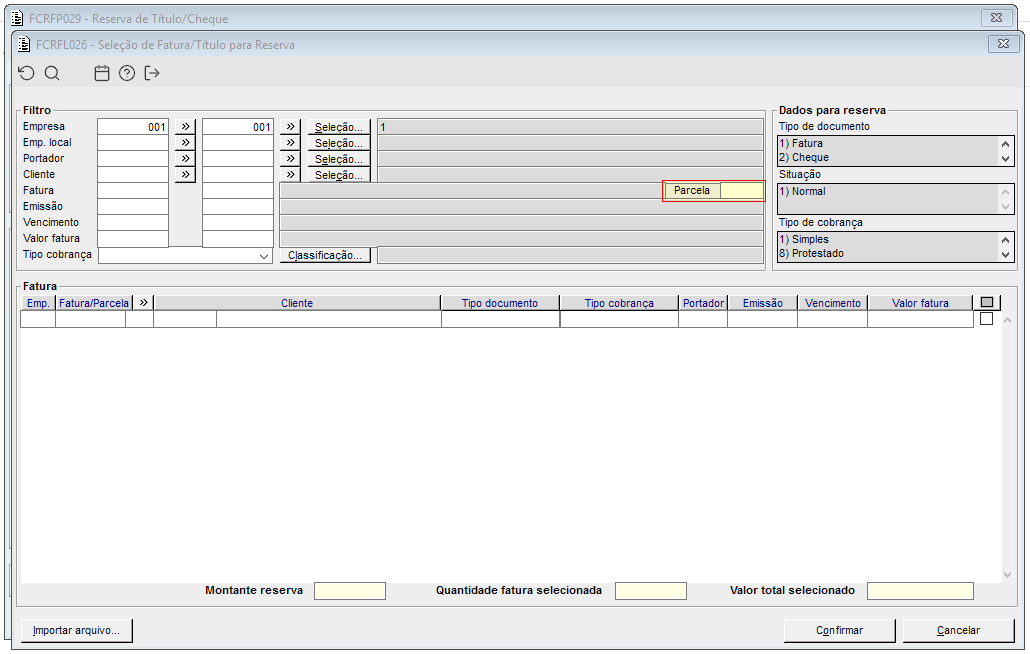
Task: Open the Tipo cobrança filter dropdown
Action: (264, 256)
